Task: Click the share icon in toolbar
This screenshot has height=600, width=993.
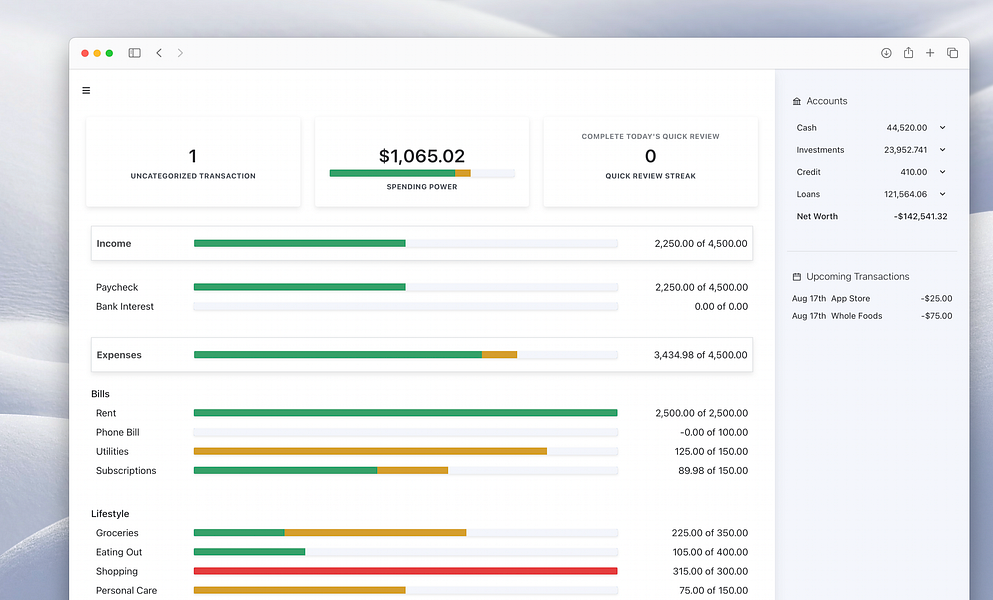Action: pyautogui.click(x=908, y=53)
